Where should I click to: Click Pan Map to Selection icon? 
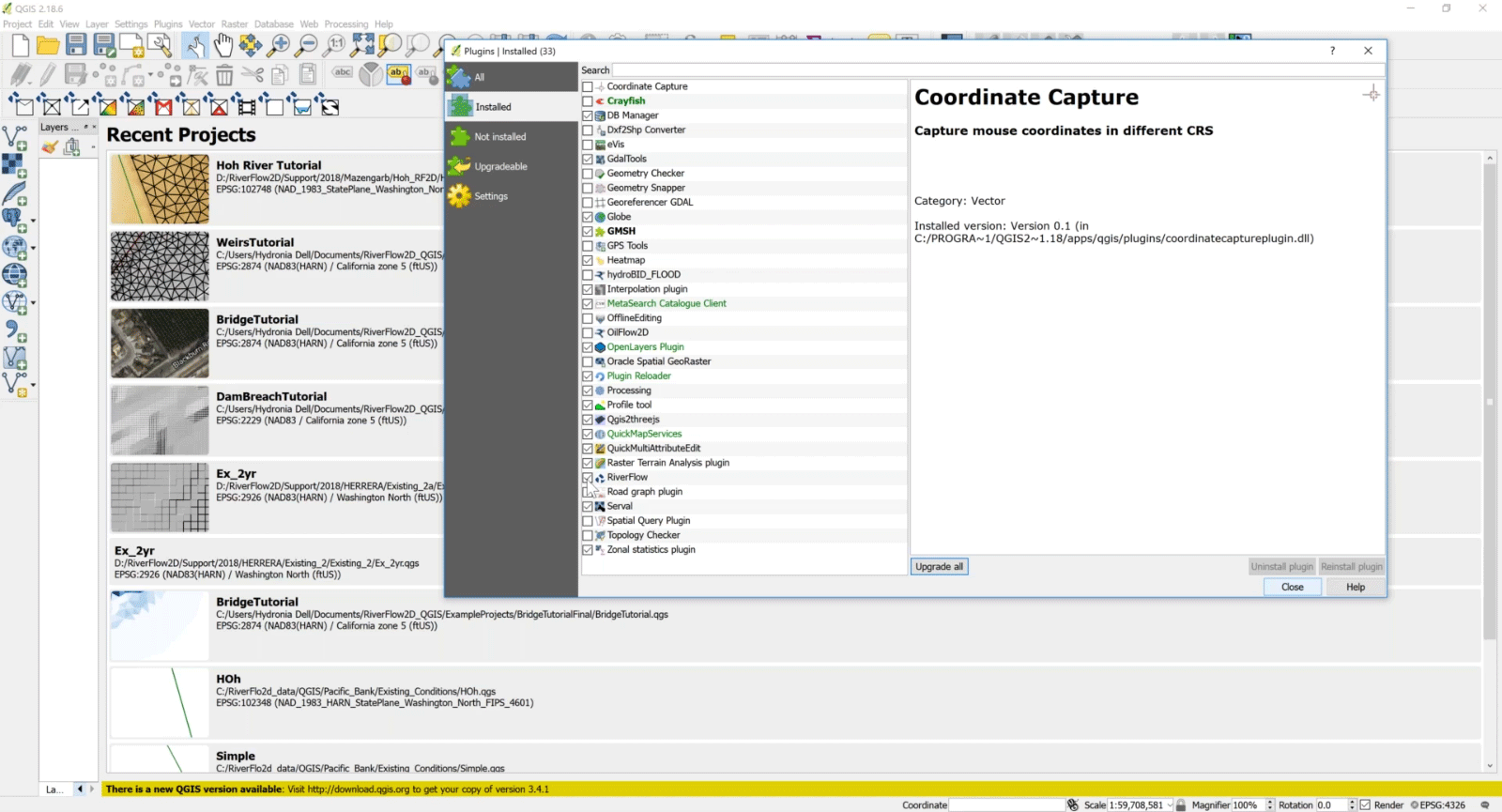click(251, 45)
